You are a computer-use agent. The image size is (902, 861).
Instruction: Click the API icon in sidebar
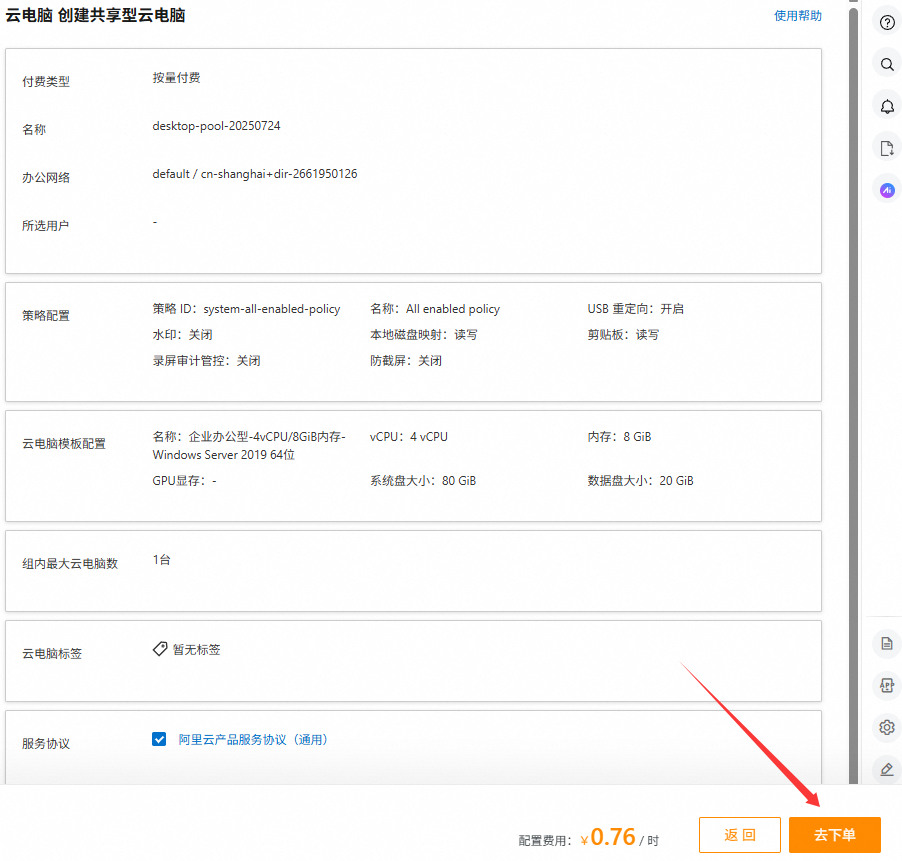pyautogui.click(x=886, y=685)
